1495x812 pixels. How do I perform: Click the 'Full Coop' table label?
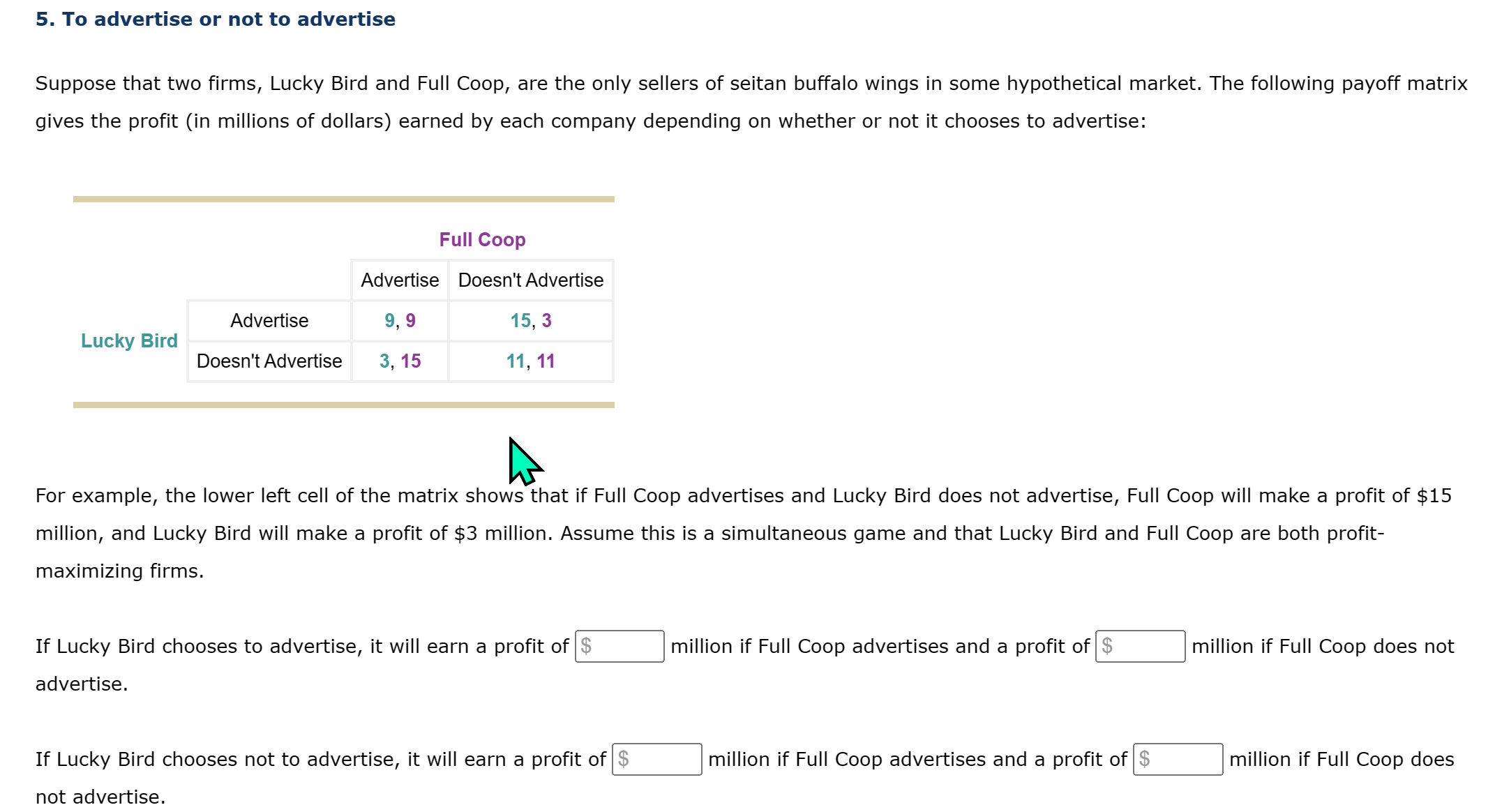482,239
